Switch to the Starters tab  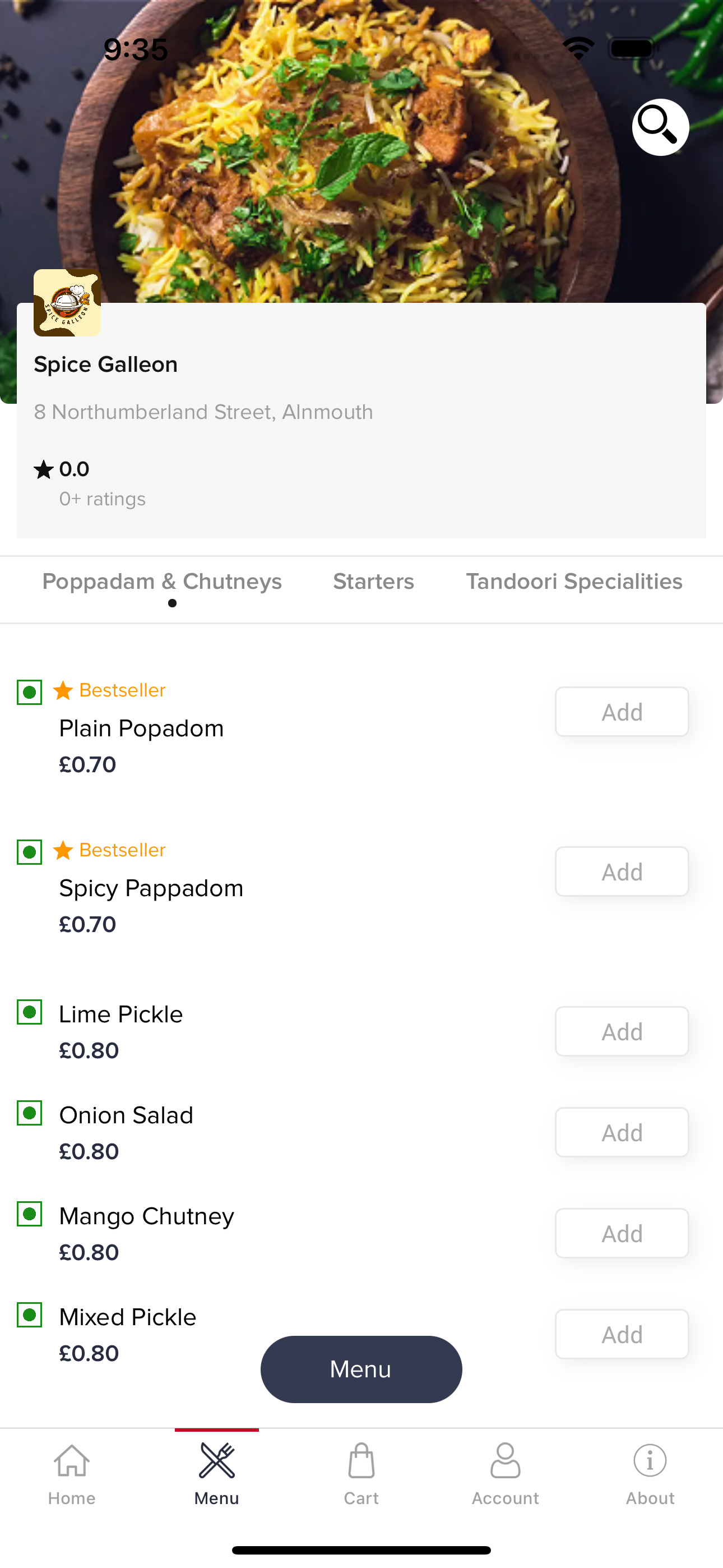pyautogui.click(x=373, y=582)
